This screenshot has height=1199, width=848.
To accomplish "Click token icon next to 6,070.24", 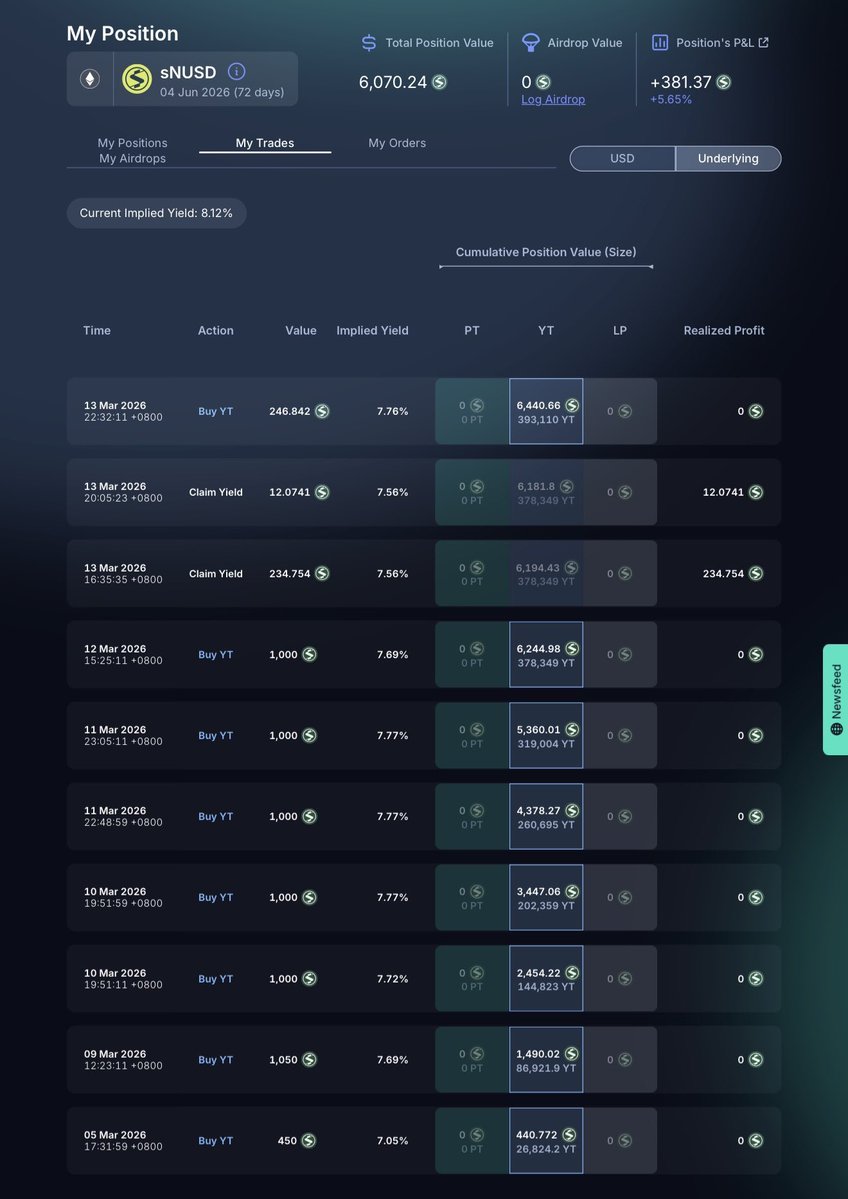I will [439, 83].
